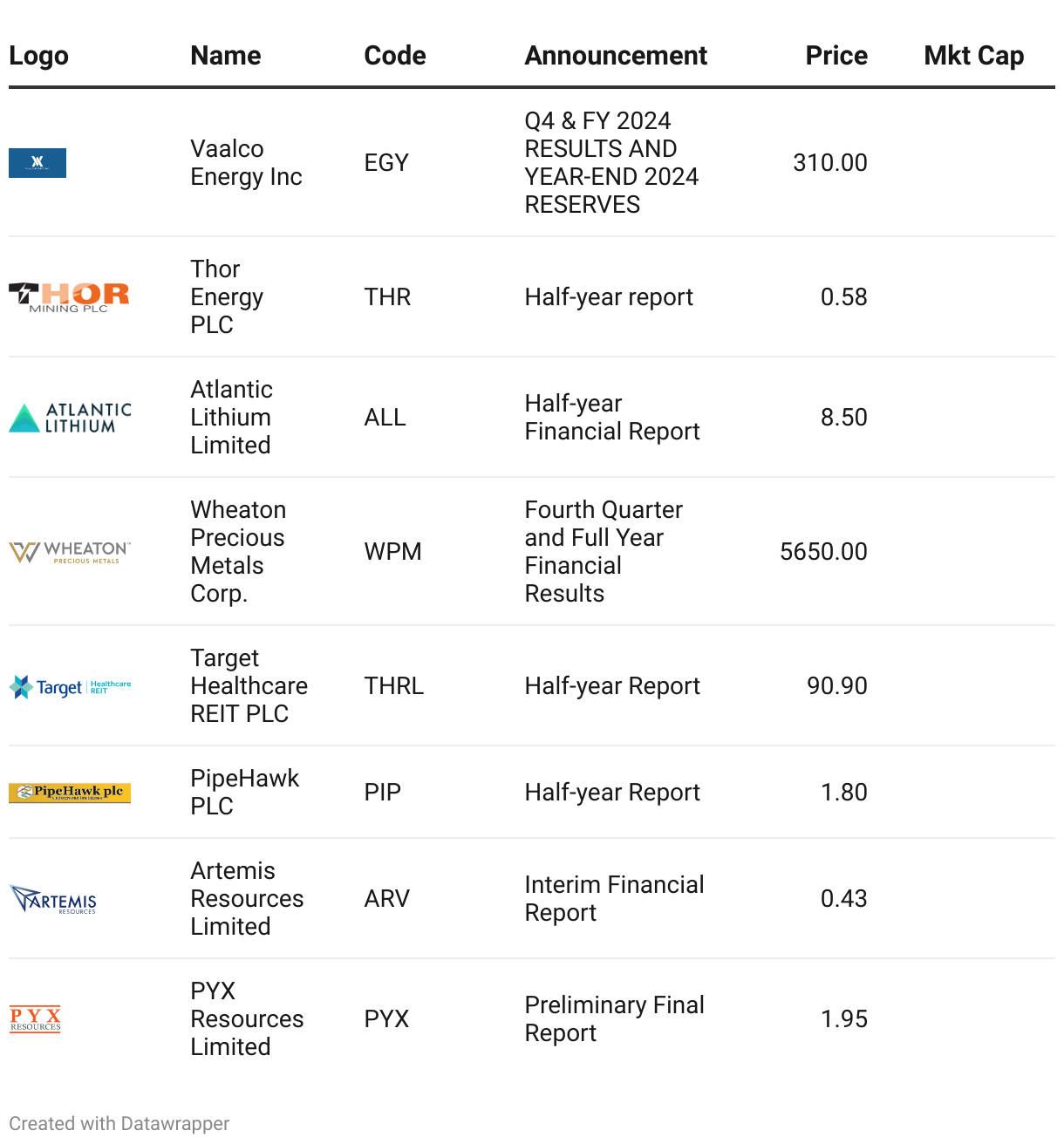
Task: Click the Thor Mining PLC logo
Action: click(69, 296)
